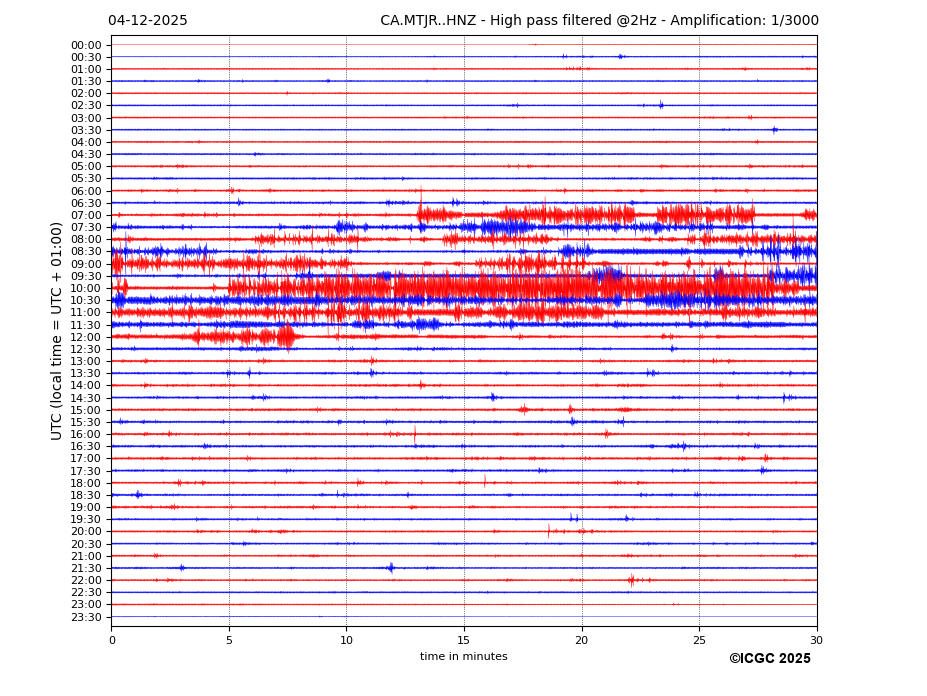Select the 16:00 time row label

[x=86, y=434]
